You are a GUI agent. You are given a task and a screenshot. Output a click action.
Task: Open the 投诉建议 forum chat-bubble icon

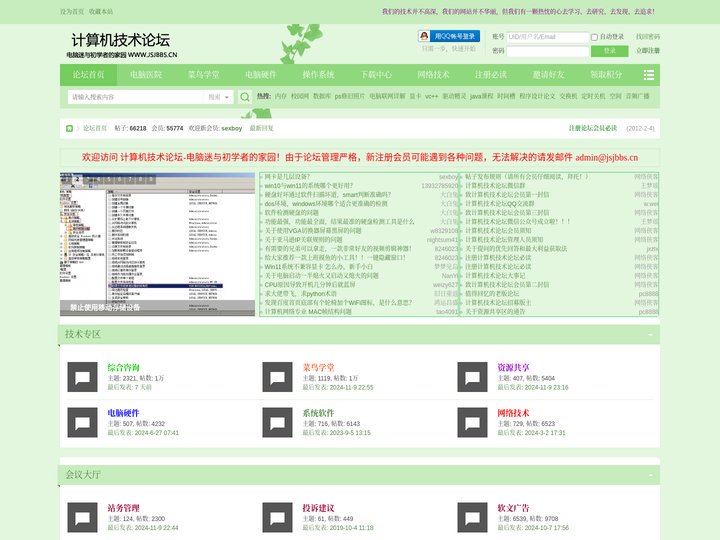pyautogui.click(x=277, y=518)
